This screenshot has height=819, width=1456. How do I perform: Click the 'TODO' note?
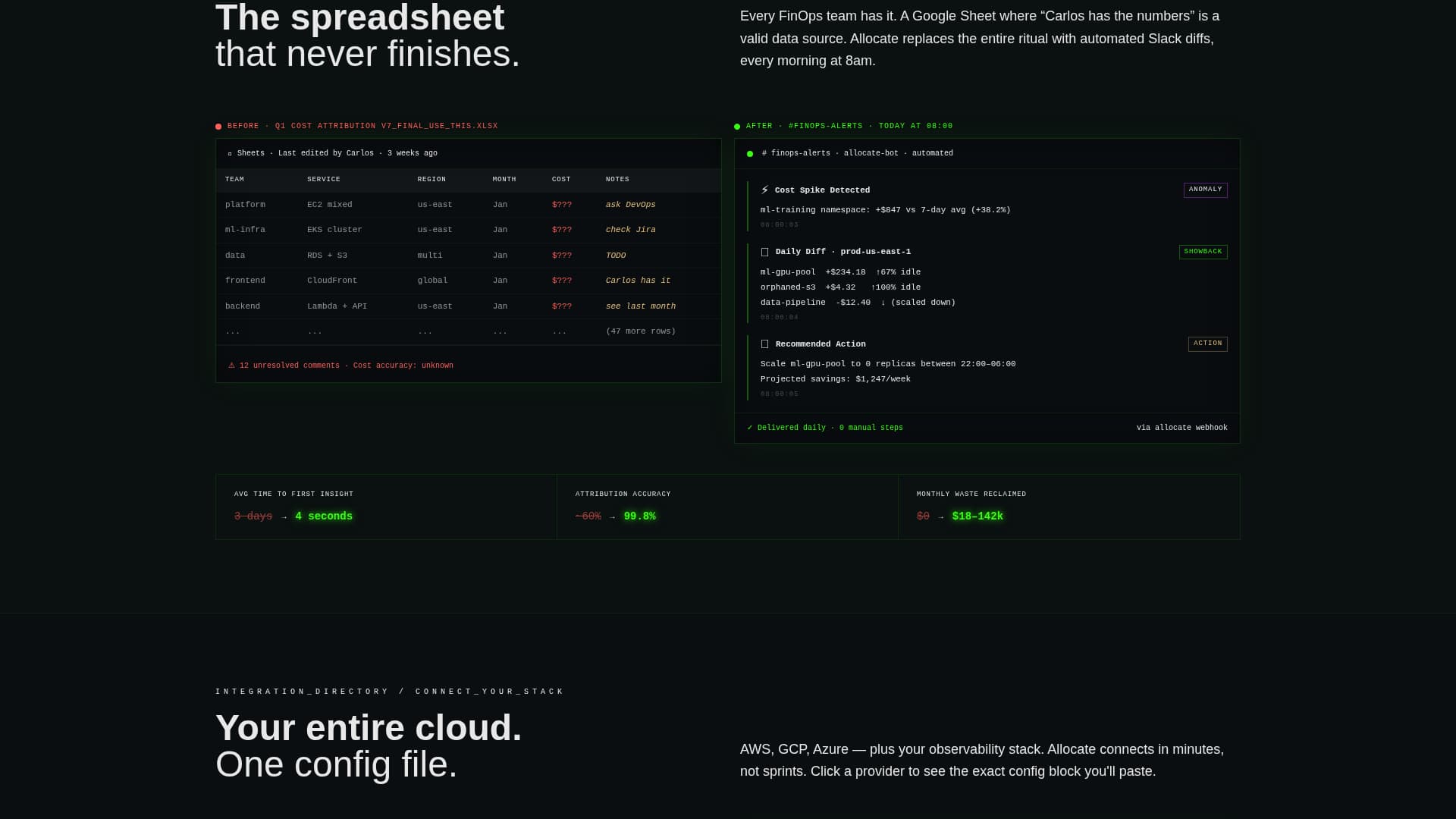pos(616,256)
